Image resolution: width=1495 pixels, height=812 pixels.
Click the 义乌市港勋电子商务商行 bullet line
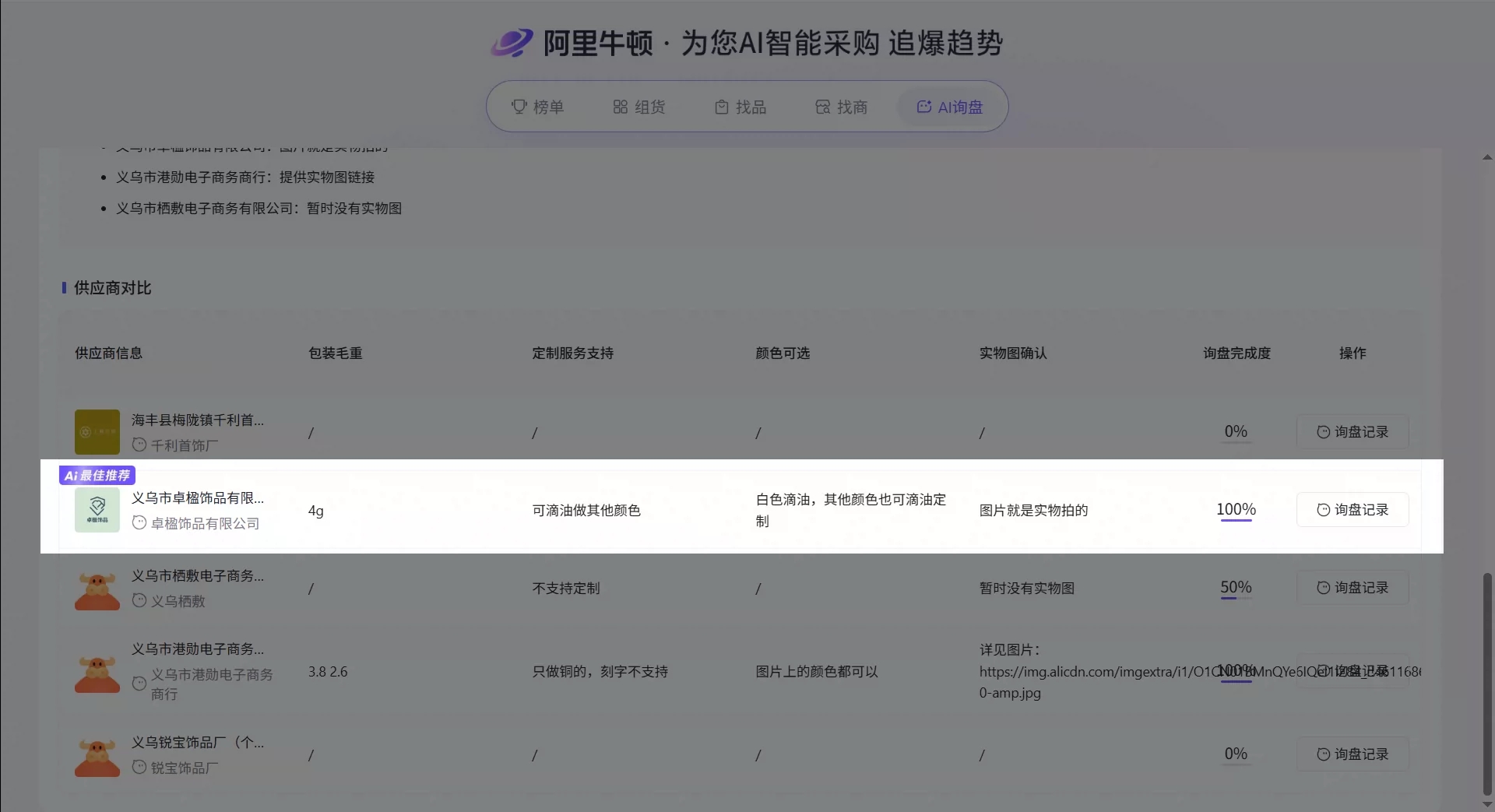(245, 177)
